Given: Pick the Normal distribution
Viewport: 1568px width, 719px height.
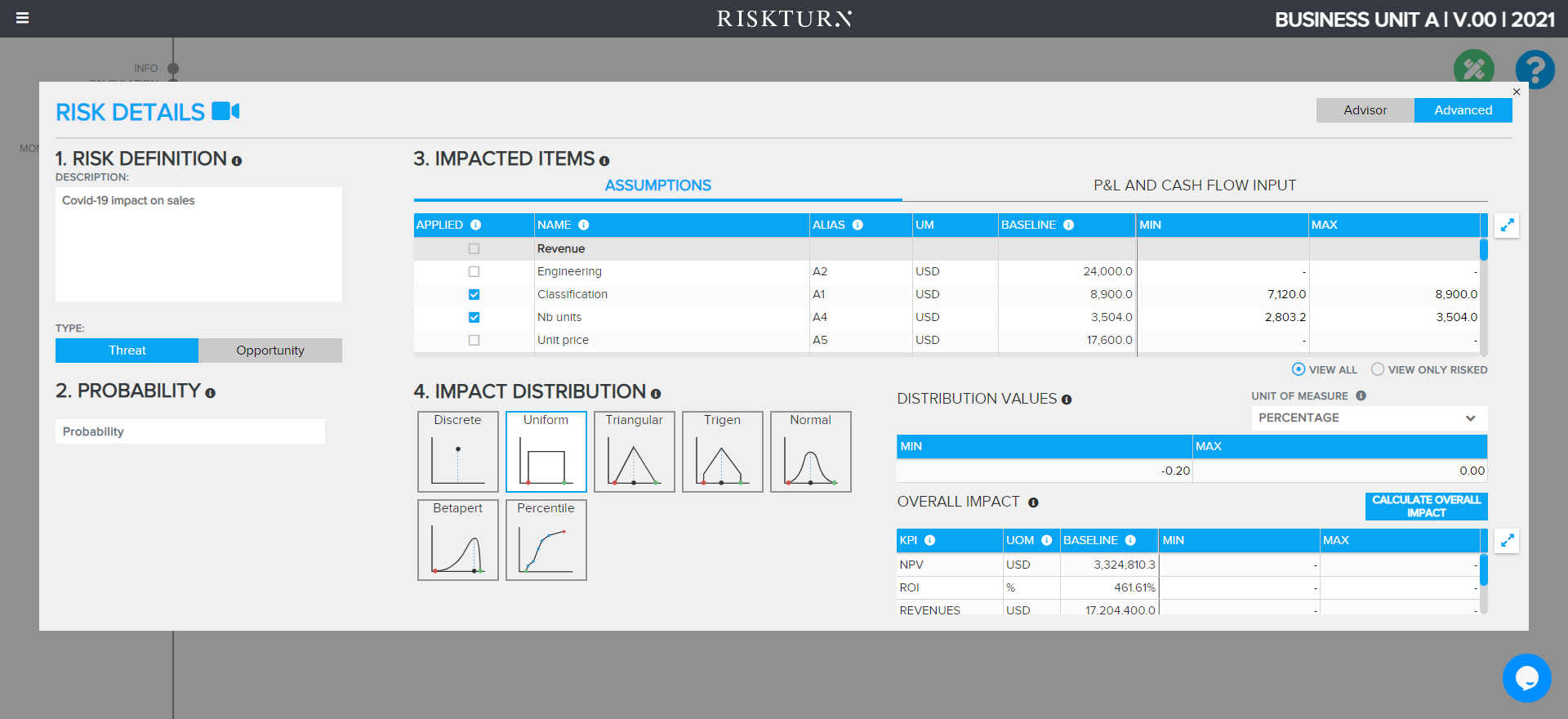Looking at the screenshot, I should [810, 452].
